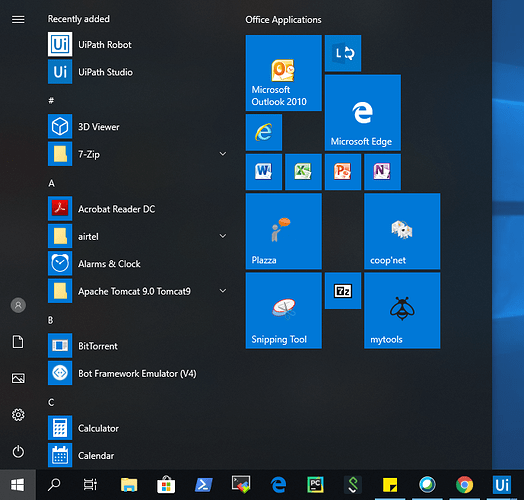This screenshot has height=500, width=524.
Task: Open the Word tile
Action: 264,172
